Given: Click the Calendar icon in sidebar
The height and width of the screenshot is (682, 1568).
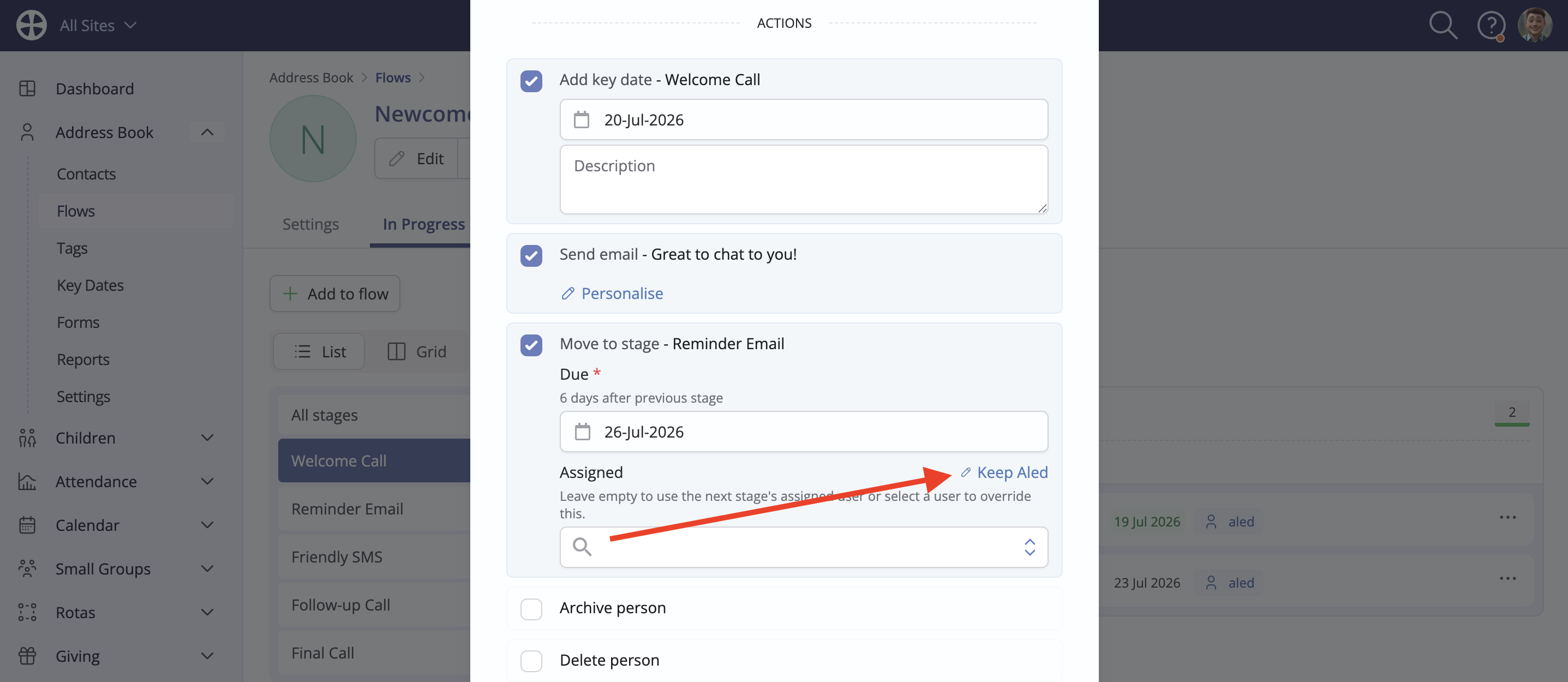Looking at the screenshot, I should [27, 525].
